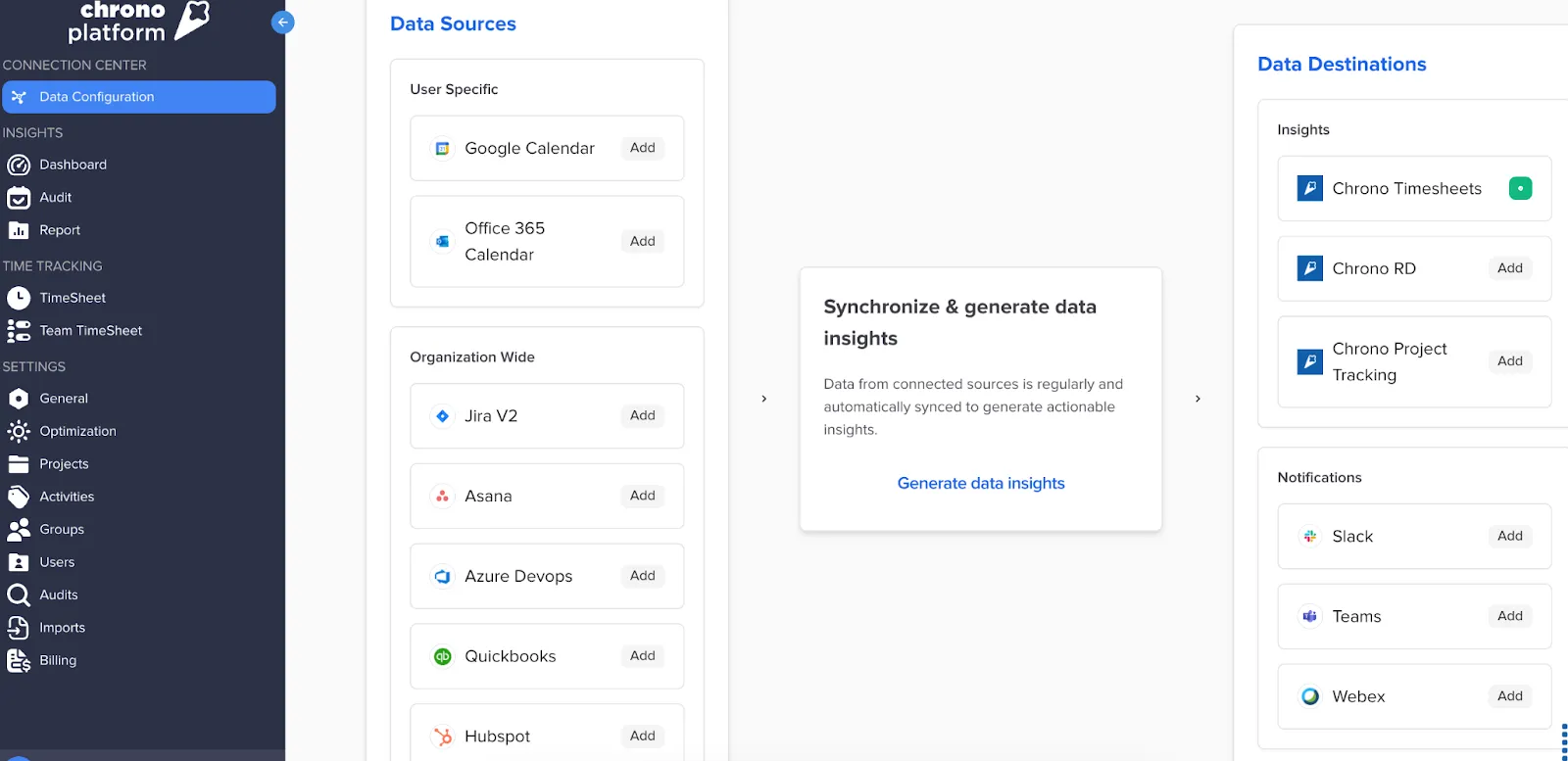This screenshot has height=761, width=1568.
Task: Click the Google Calendar logo icon
Action: click(442, 149)
